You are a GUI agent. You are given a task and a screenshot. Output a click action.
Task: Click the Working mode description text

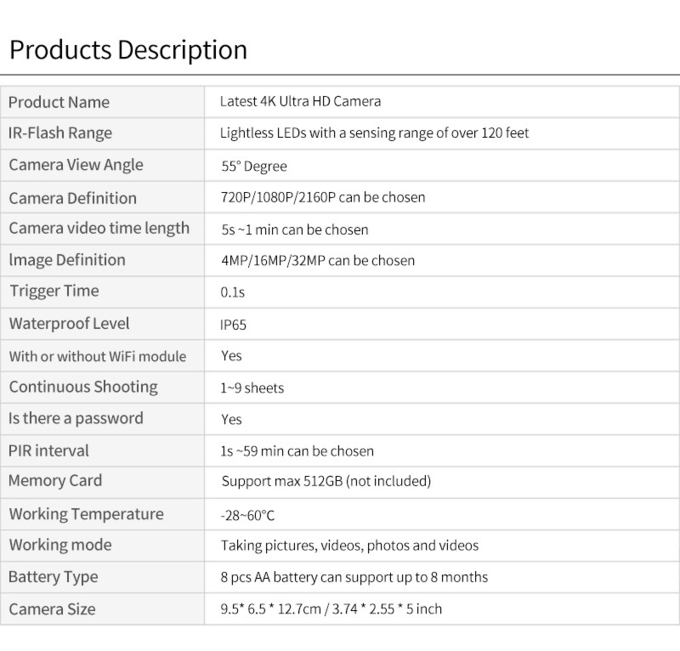click(350, 546)
